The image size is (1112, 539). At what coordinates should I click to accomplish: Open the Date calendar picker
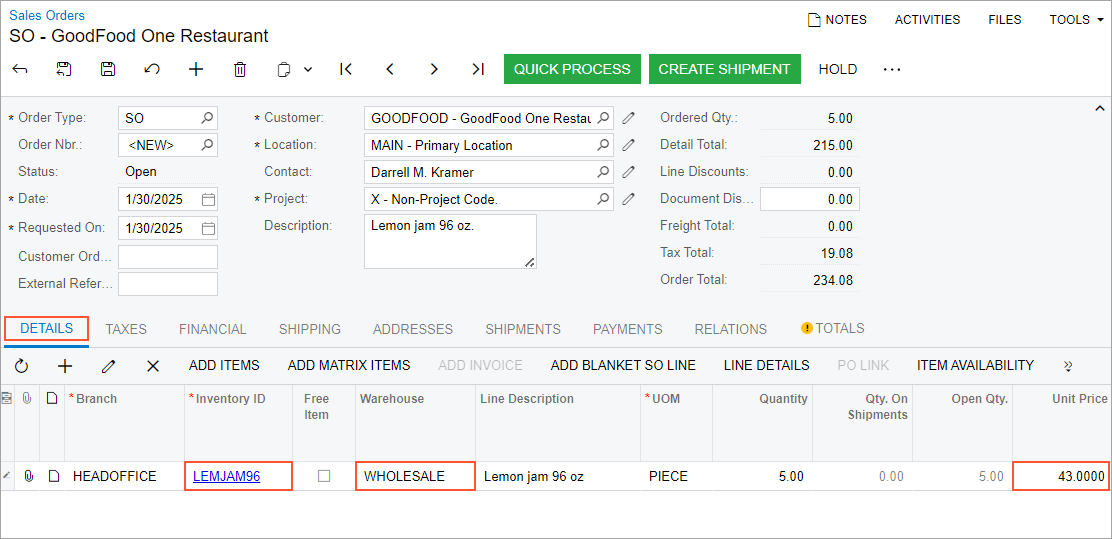point(208,199)
